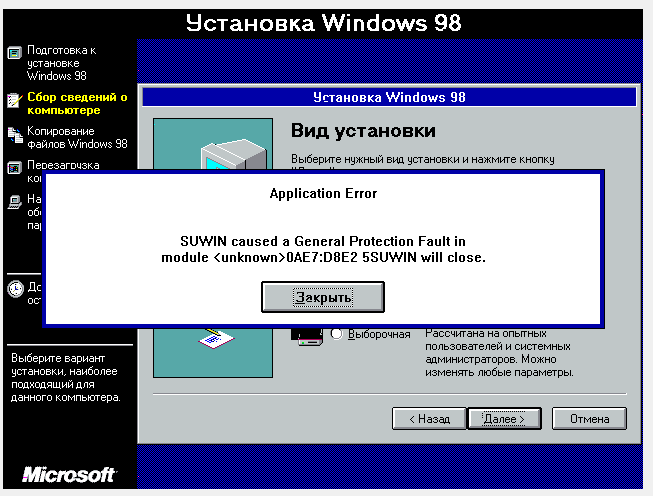Click the 'Сбор сведений о компьютере' highlighted text
Screen dimensions: 653x496
(77, 103)
